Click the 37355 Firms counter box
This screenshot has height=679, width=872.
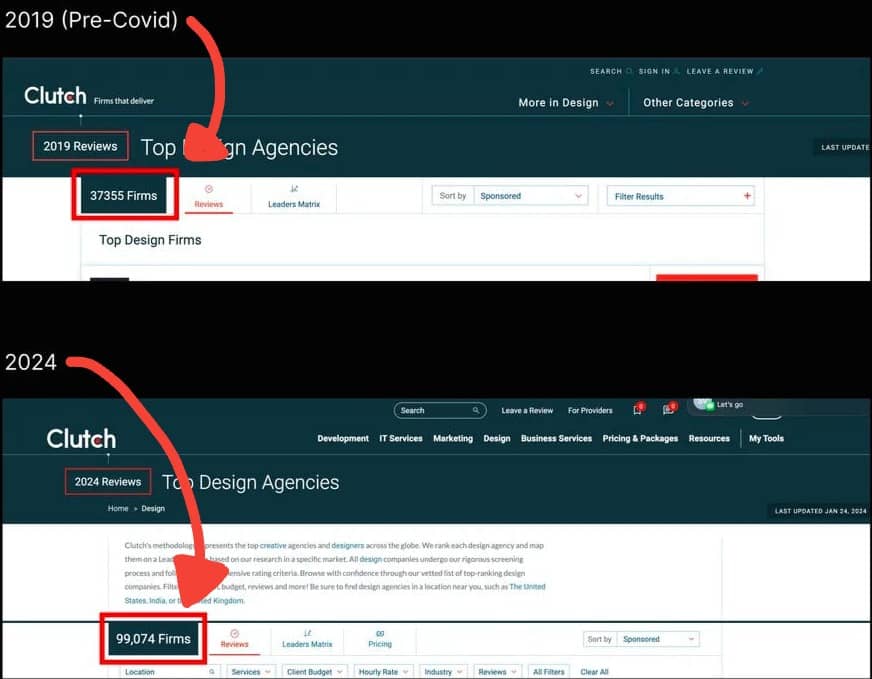tap(123, 195)
